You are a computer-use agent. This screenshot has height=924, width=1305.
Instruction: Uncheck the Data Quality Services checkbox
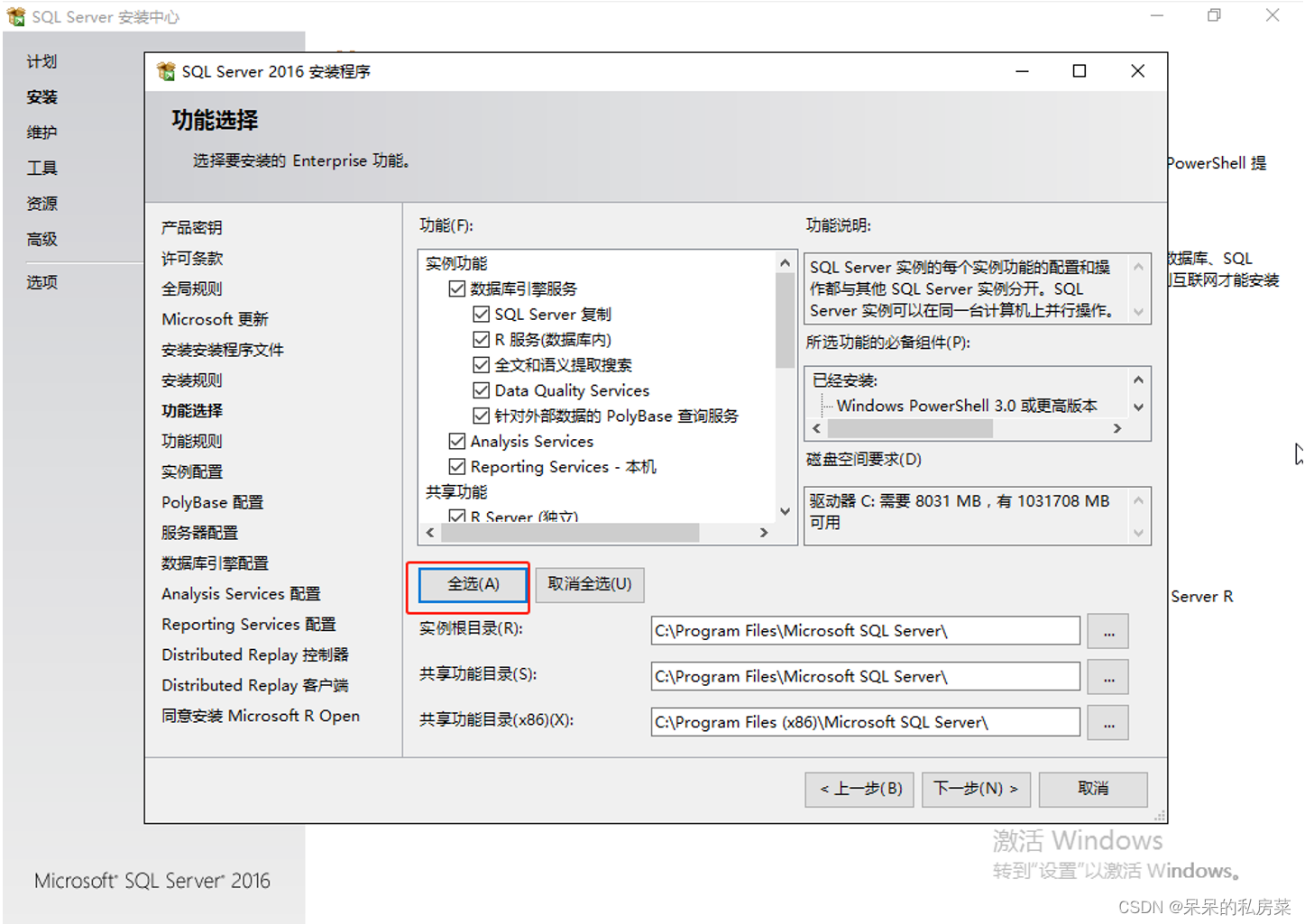(482, 390)
